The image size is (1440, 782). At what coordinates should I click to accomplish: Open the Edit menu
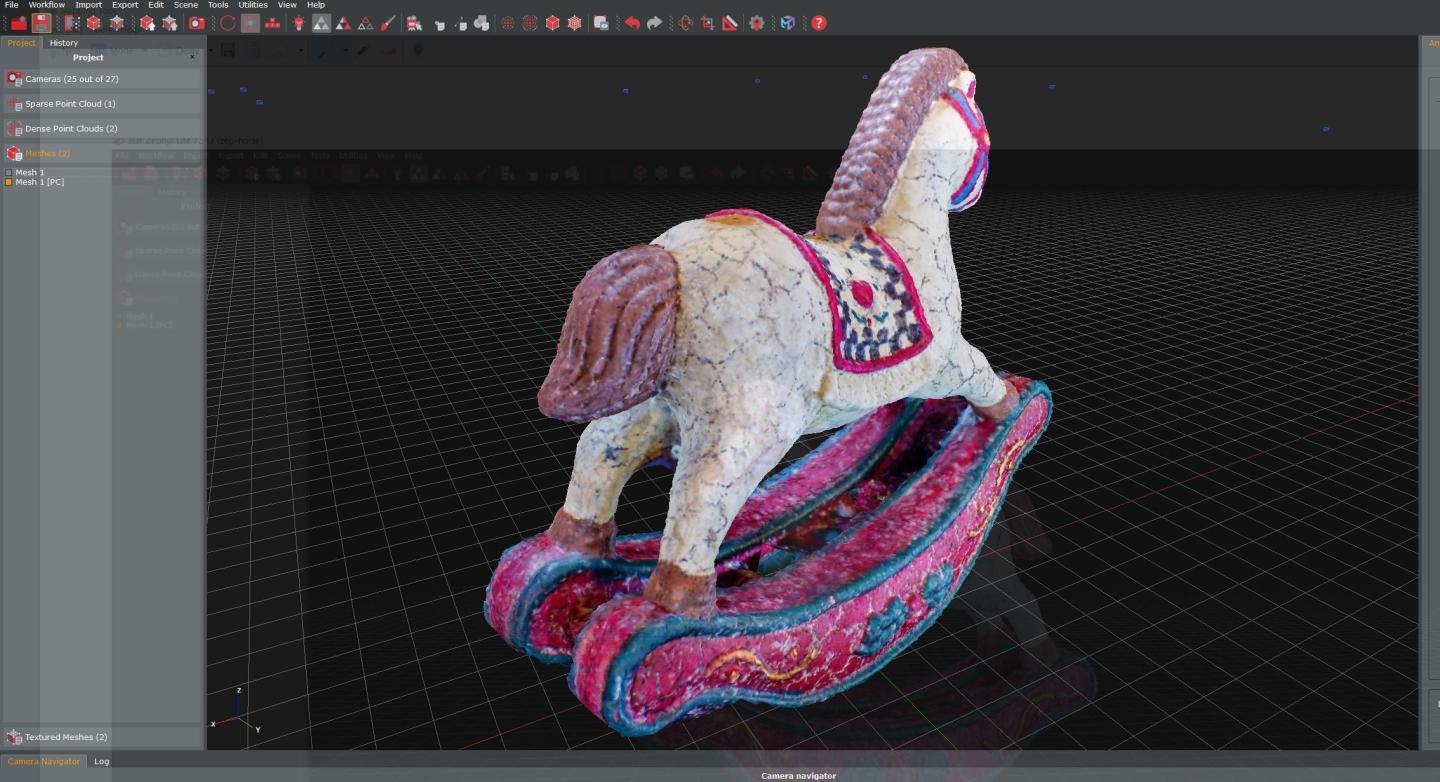156,5
